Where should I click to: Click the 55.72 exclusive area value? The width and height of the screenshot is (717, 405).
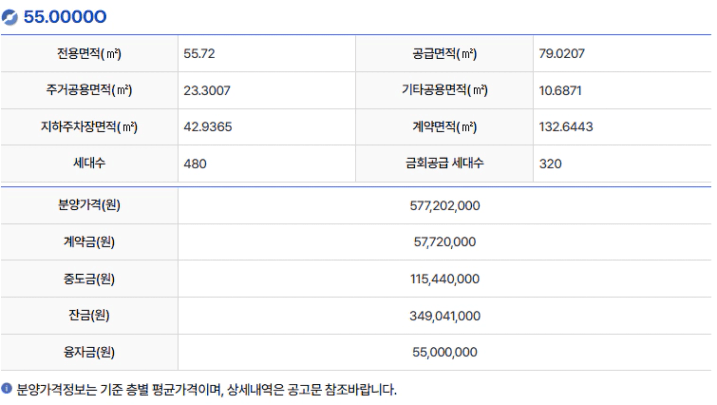pyautogui.click(x=199, y=54)
